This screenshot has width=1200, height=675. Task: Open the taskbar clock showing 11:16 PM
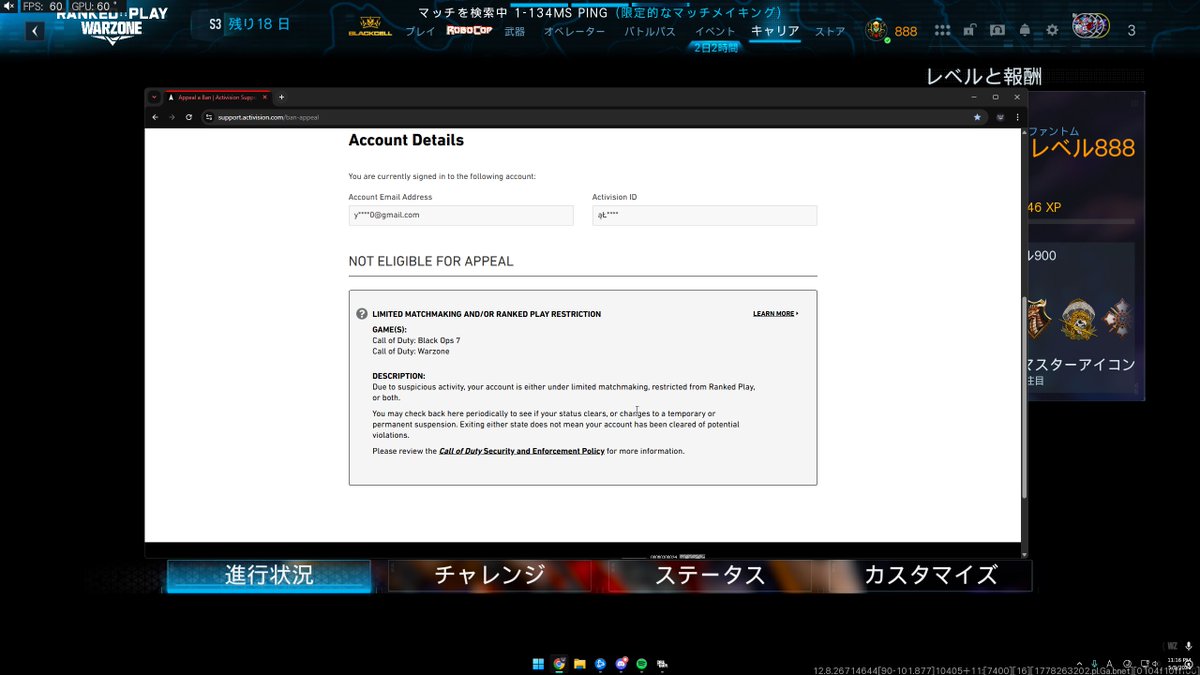point(1181,664)
